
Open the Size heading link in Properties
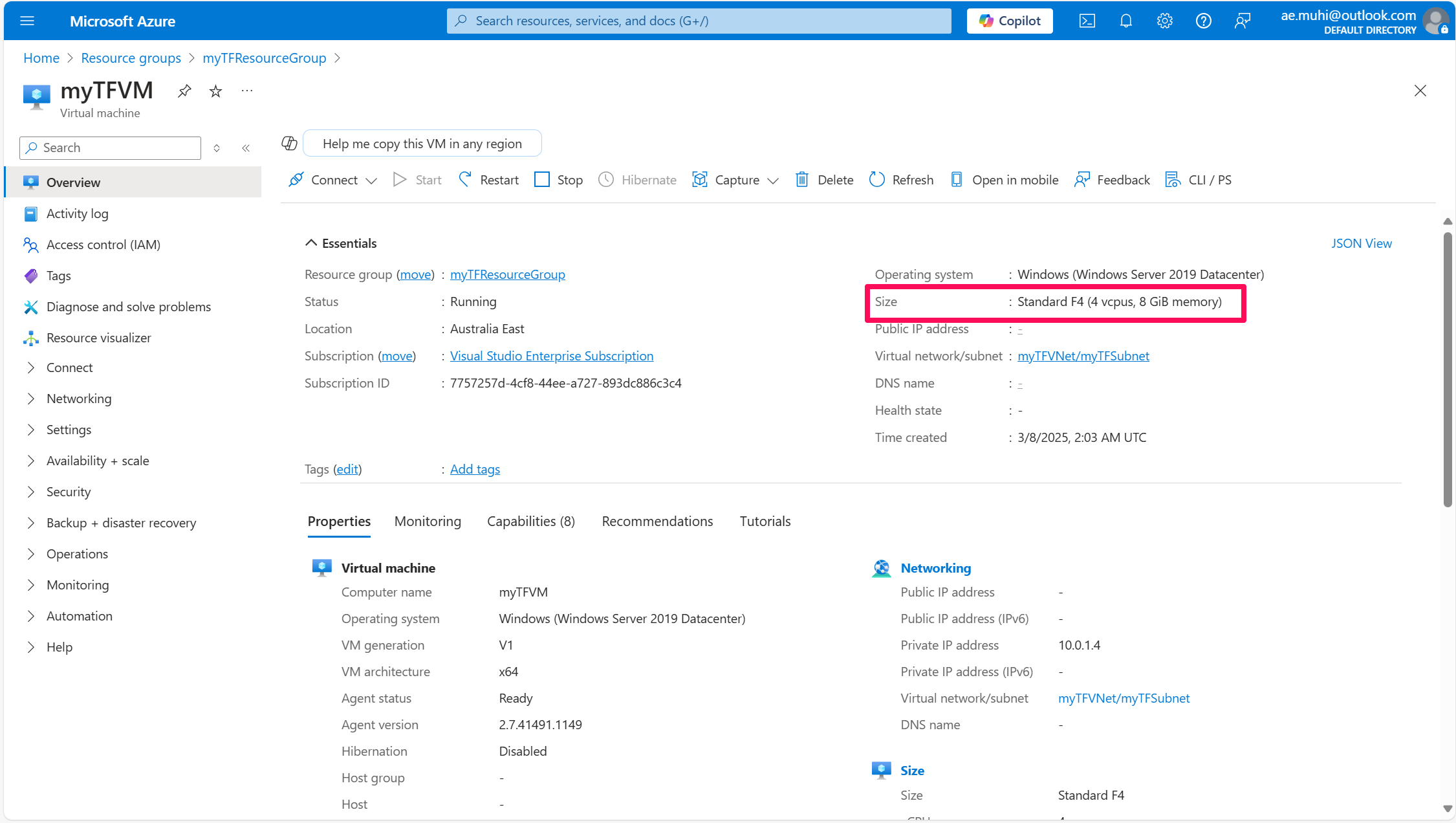coord(912,771)
